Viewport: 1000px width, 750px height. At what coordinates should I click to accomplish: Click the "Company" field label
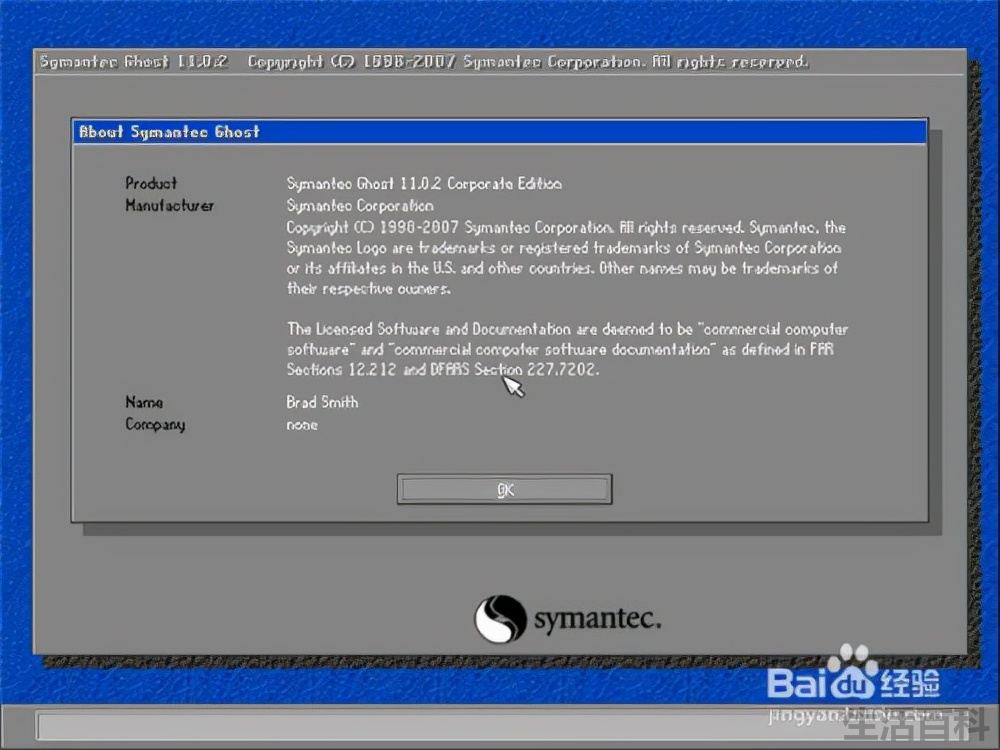(155, 425)
